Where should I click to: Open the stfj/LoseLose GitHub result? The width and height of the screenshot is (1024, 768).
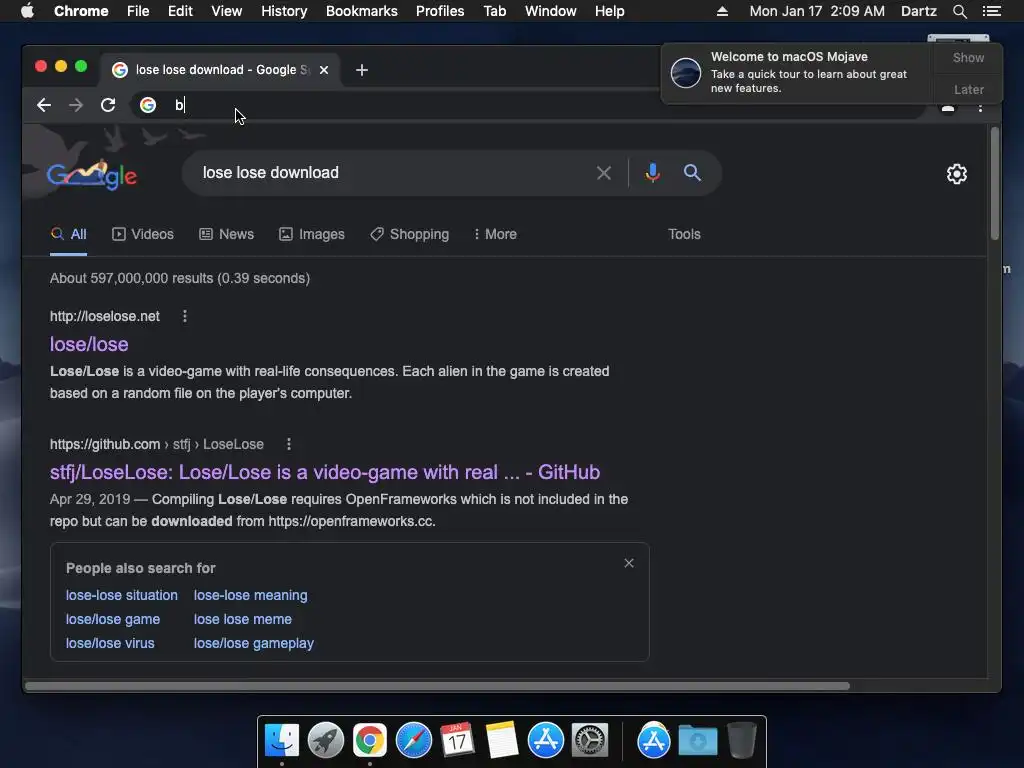point(325,472)
